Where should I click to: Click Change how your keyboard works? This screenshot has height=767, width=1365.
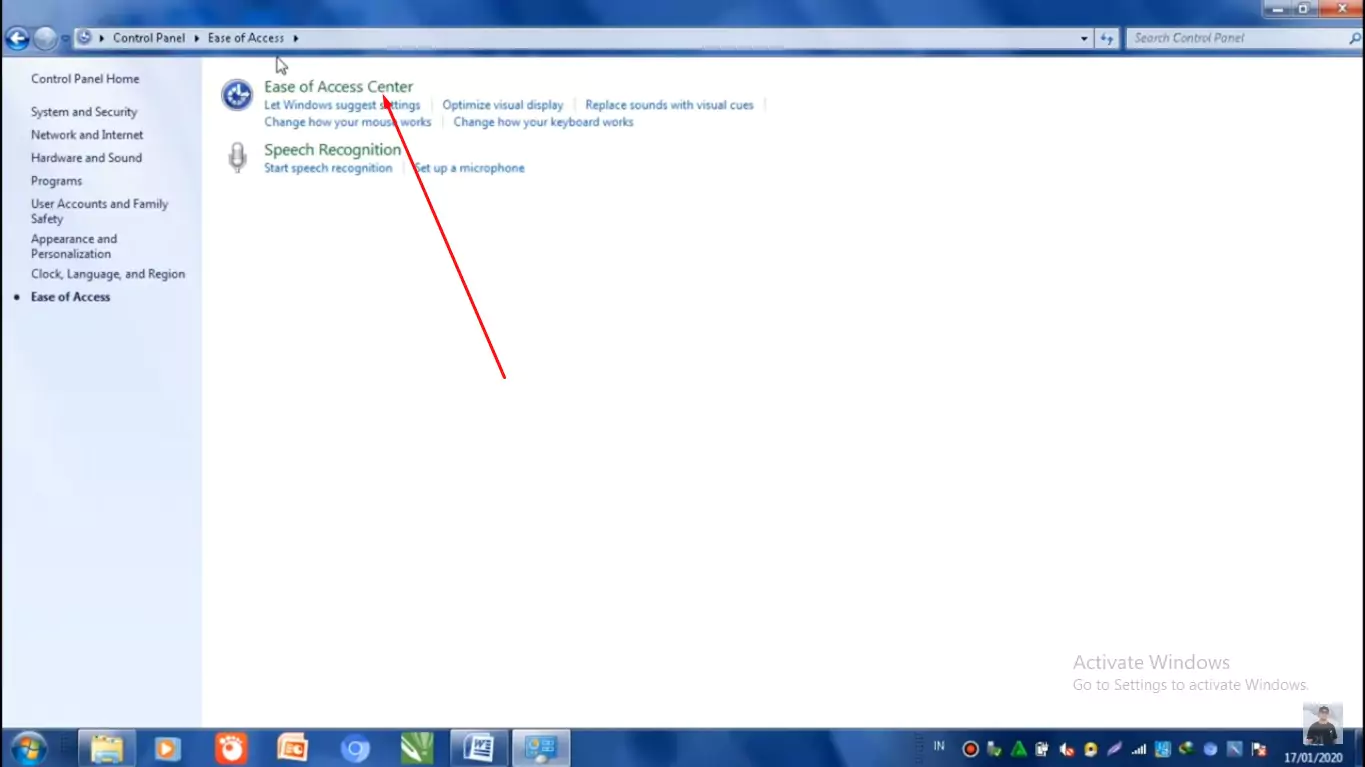pos(543,122)
